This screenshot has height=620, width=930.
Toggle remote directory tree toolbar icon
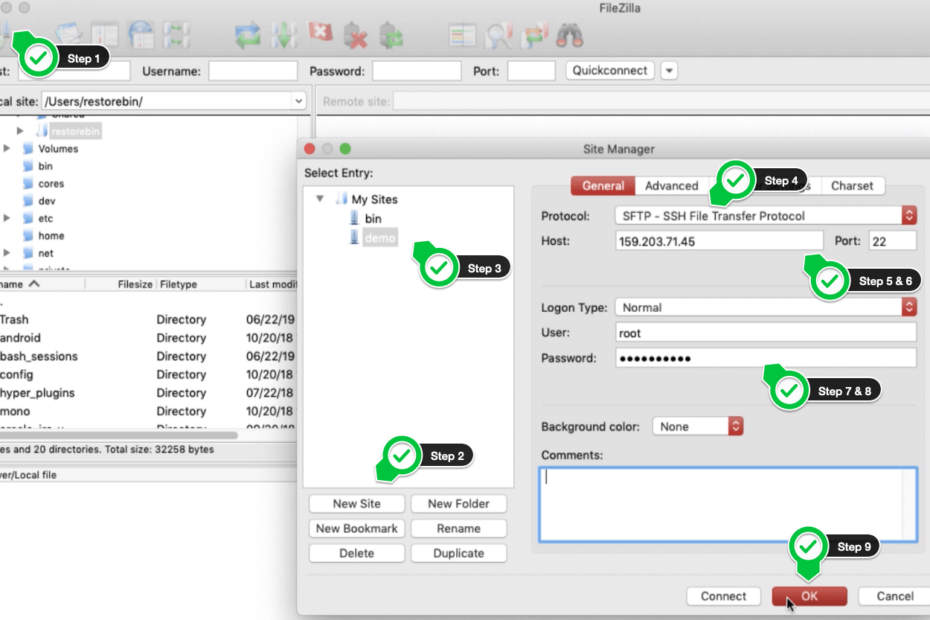pos(141,35)
